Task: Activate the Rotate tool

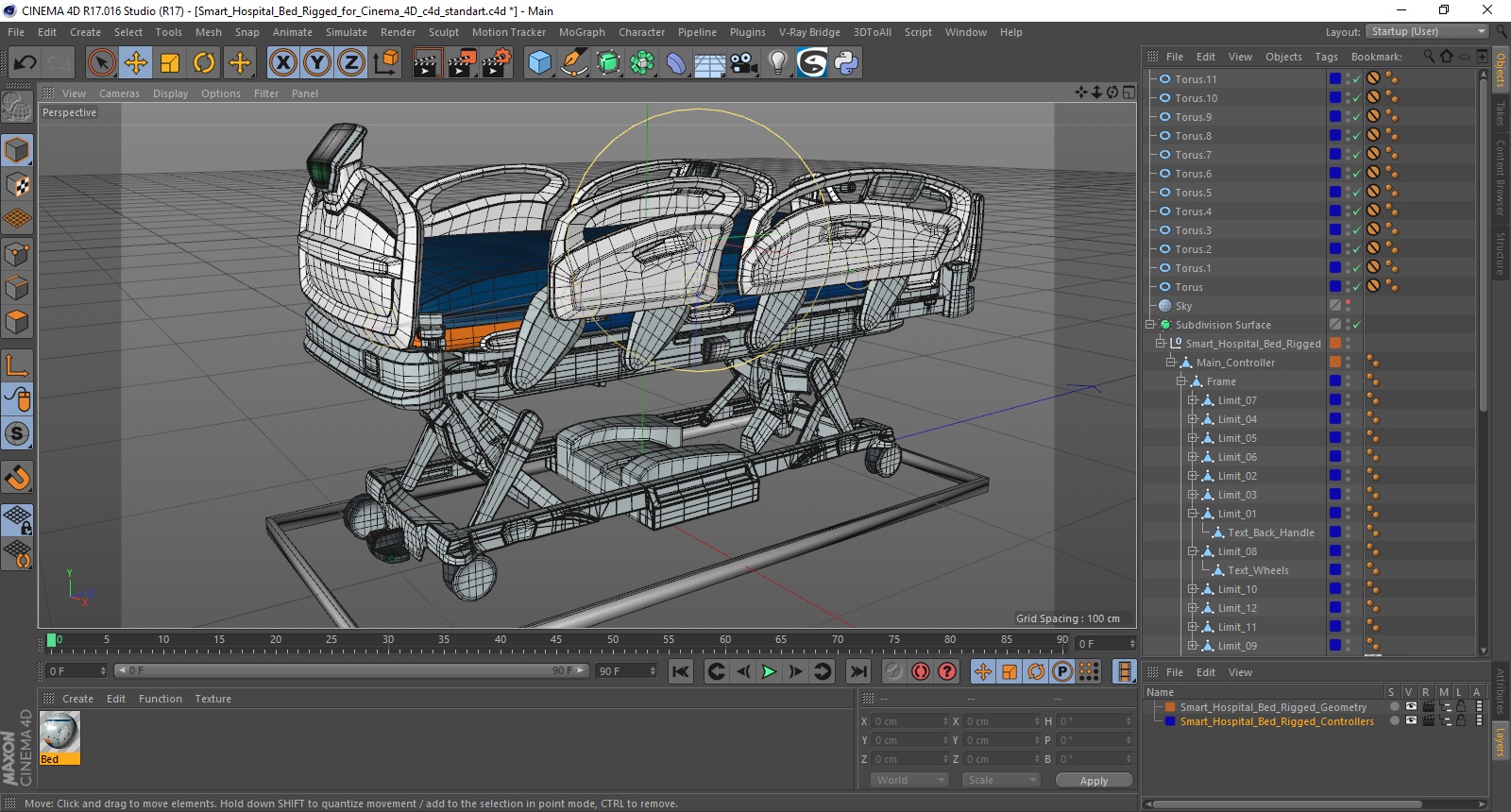Action: [204, 63]
